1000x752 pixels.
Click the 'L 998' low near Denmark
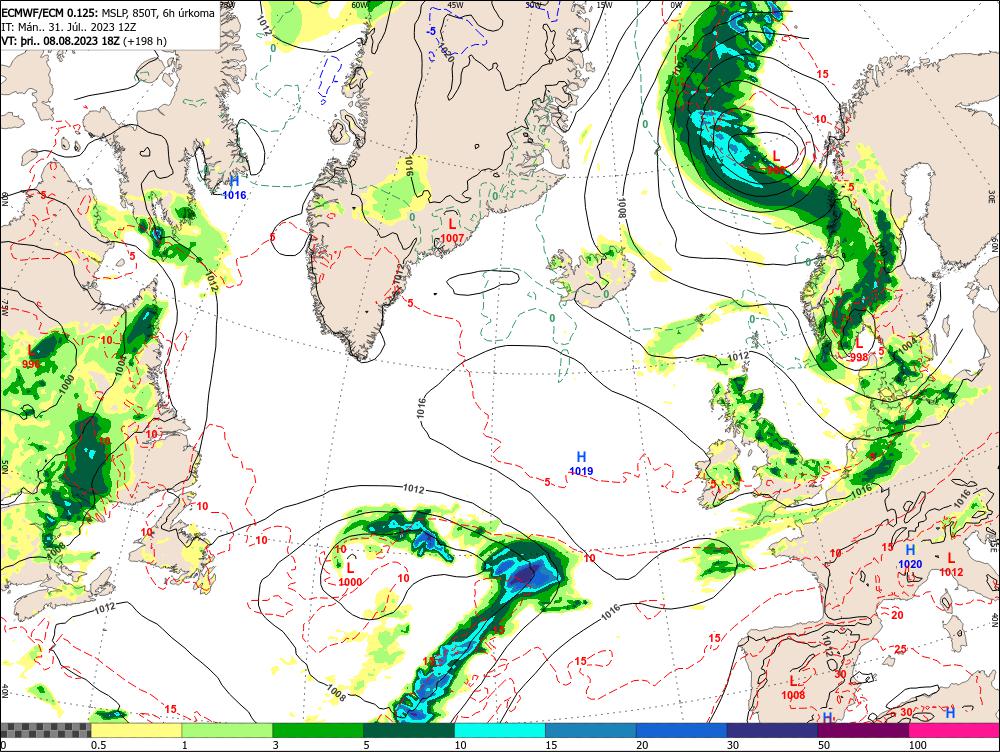pos(859,351)
